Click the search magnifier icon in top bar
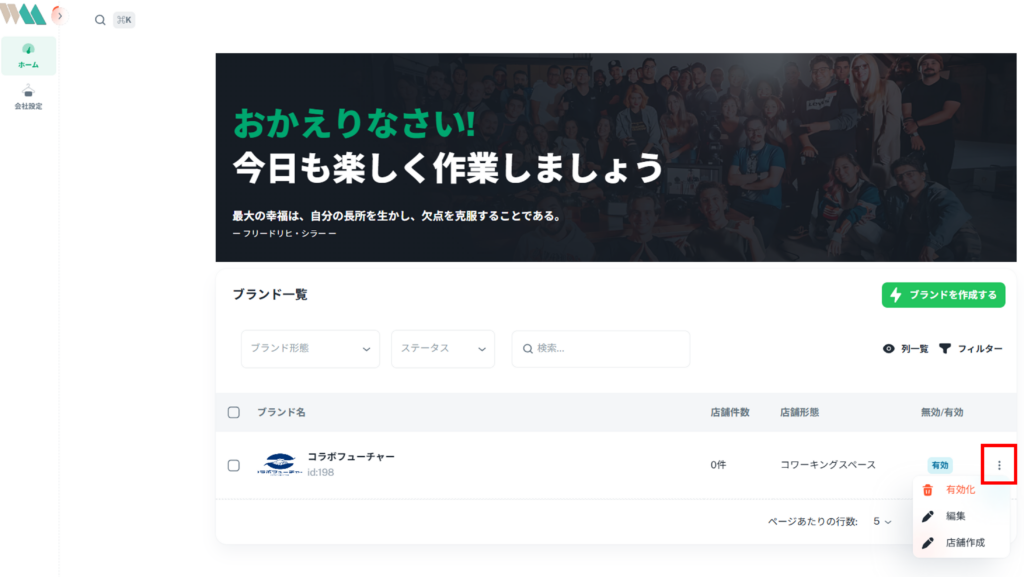 [x=100, y=20]
